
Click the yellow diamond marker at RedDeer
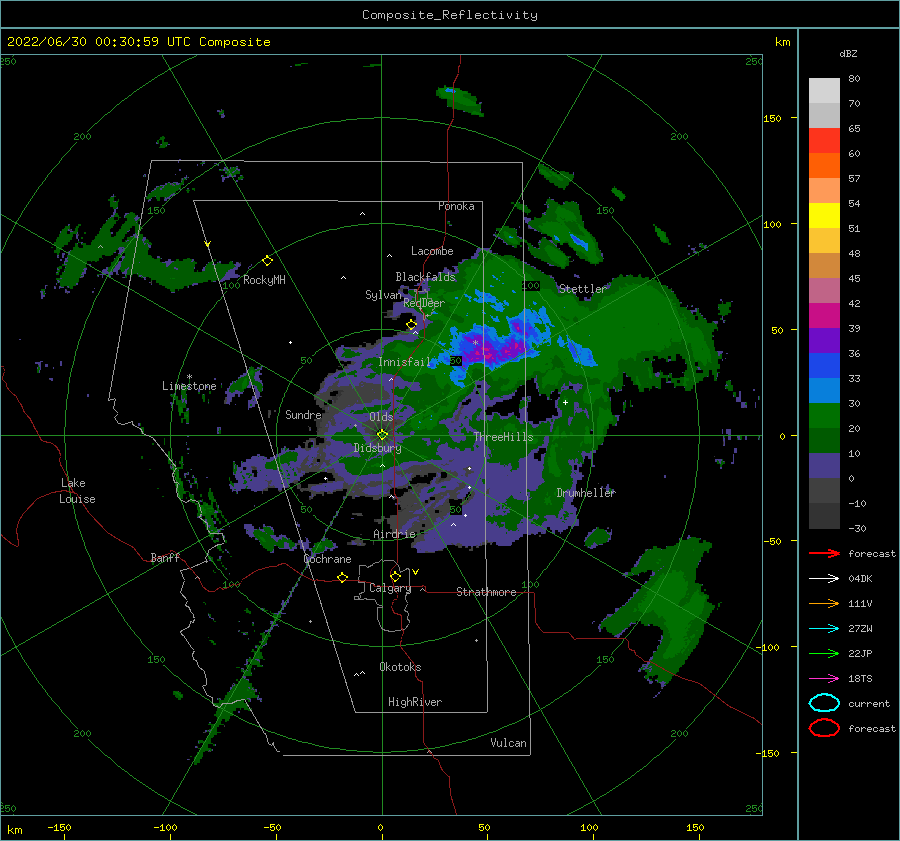pyautogui.click(x=411, y=325)
